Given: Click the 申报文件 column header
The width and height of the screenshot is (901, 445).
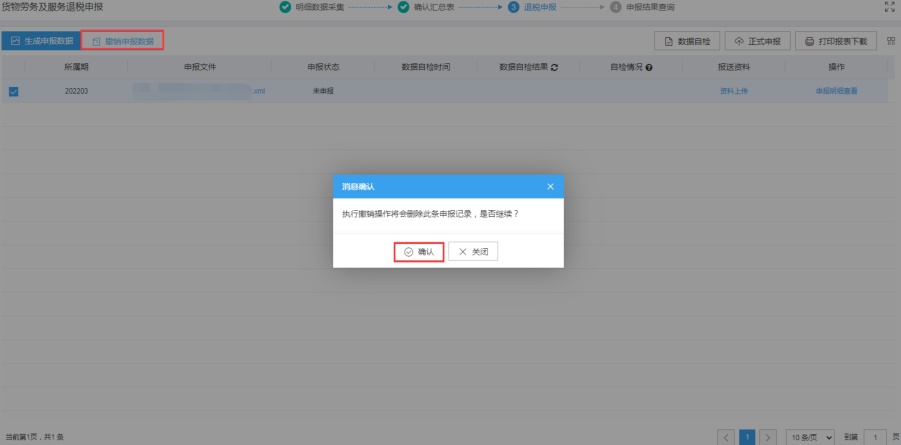Looking at the screenshot, I should (200, 67).
